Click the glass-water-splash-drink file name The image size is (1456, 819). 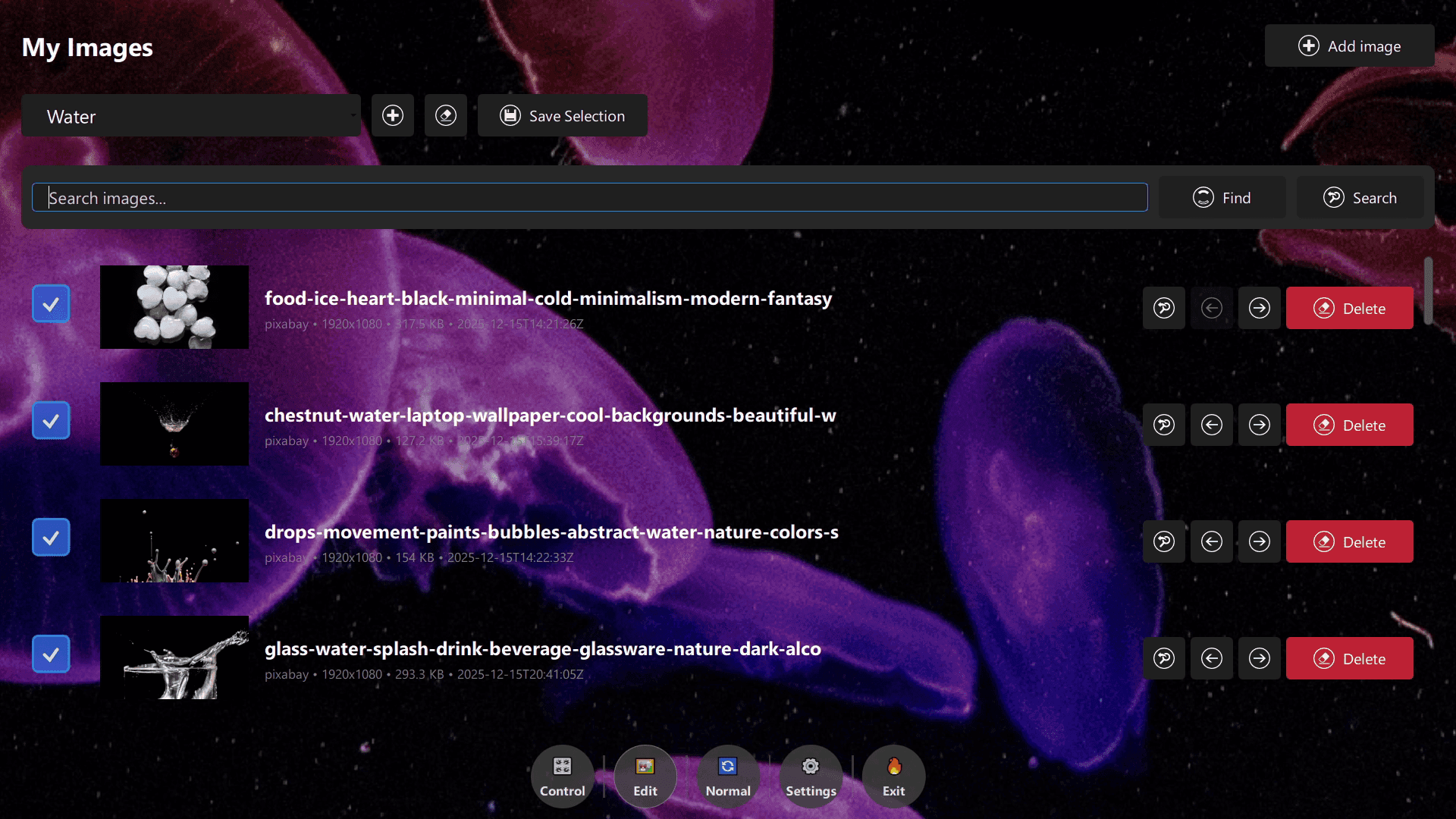point(543,648)
